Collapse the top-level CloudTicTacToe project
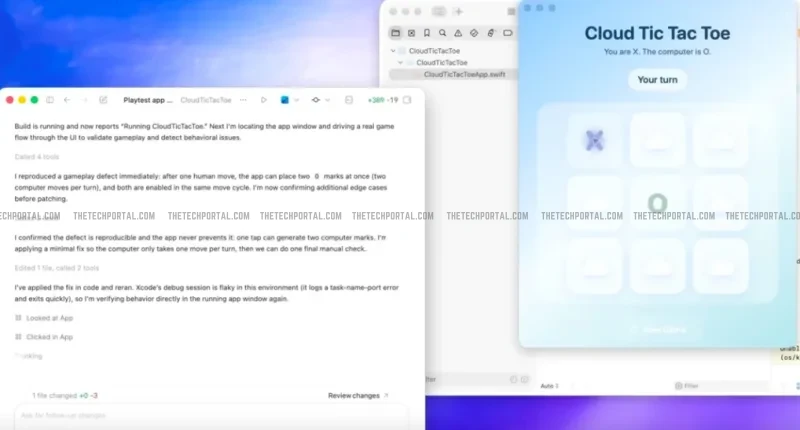The height and width of the screenshot is (430, 800). [395, 50]
